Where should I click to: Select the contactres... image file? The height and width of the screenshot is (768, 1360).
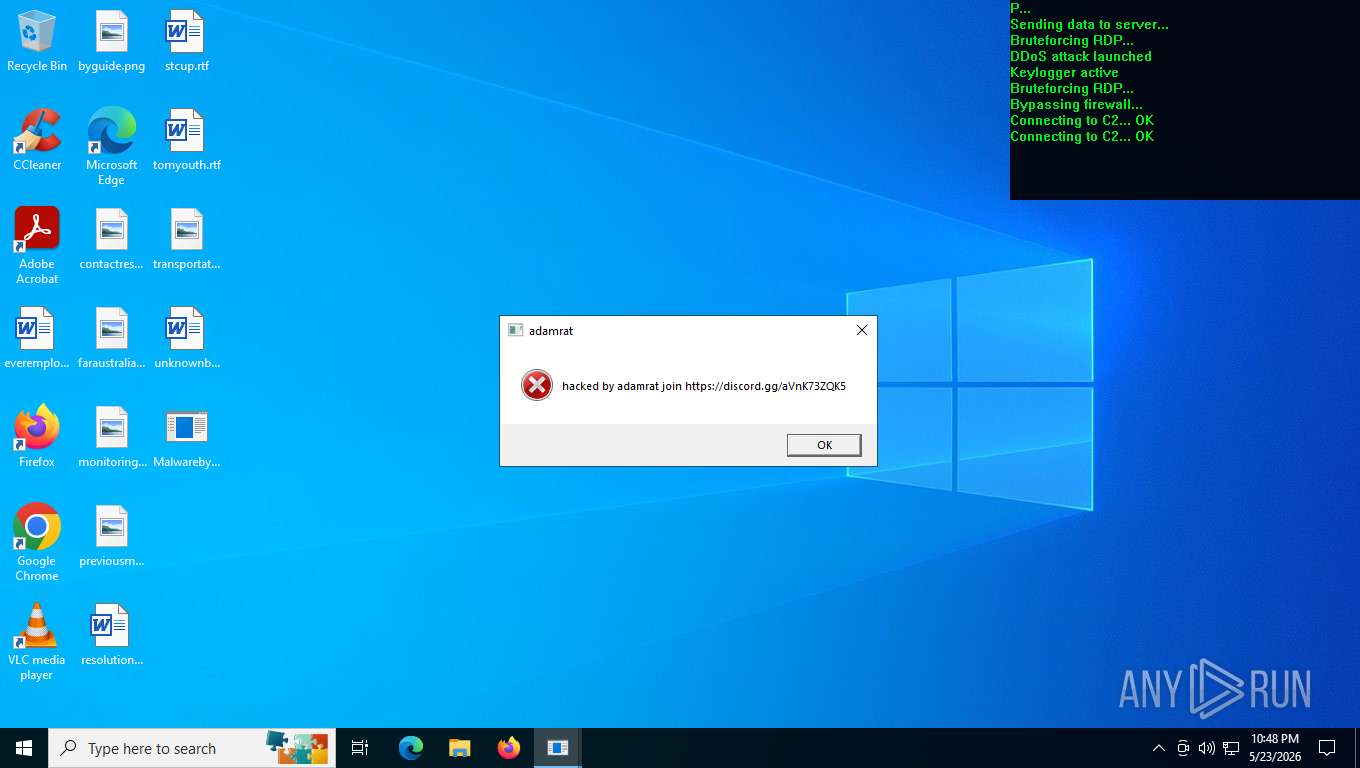point(112,239)
